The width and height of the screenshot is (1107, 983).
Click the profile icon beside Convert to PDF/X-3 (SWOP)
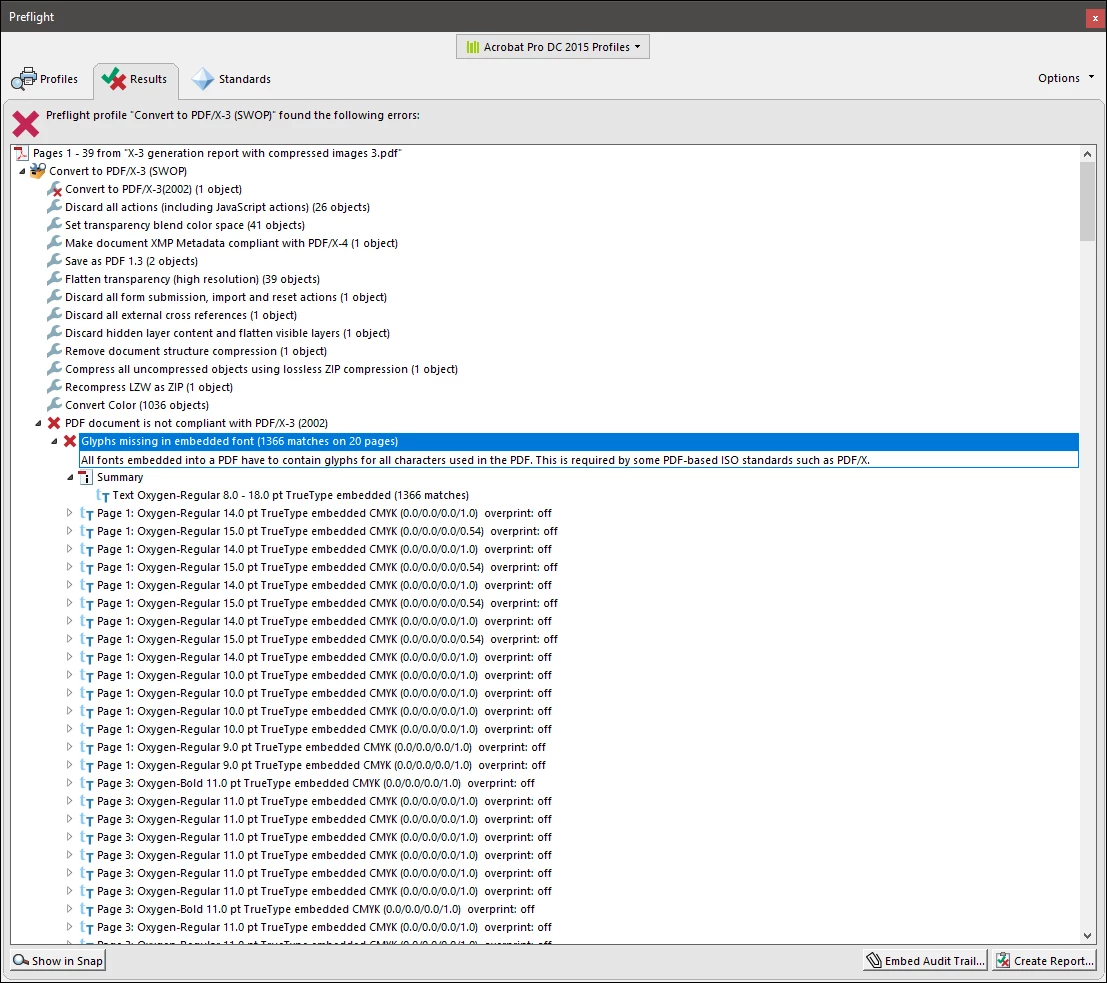(38, 171)
